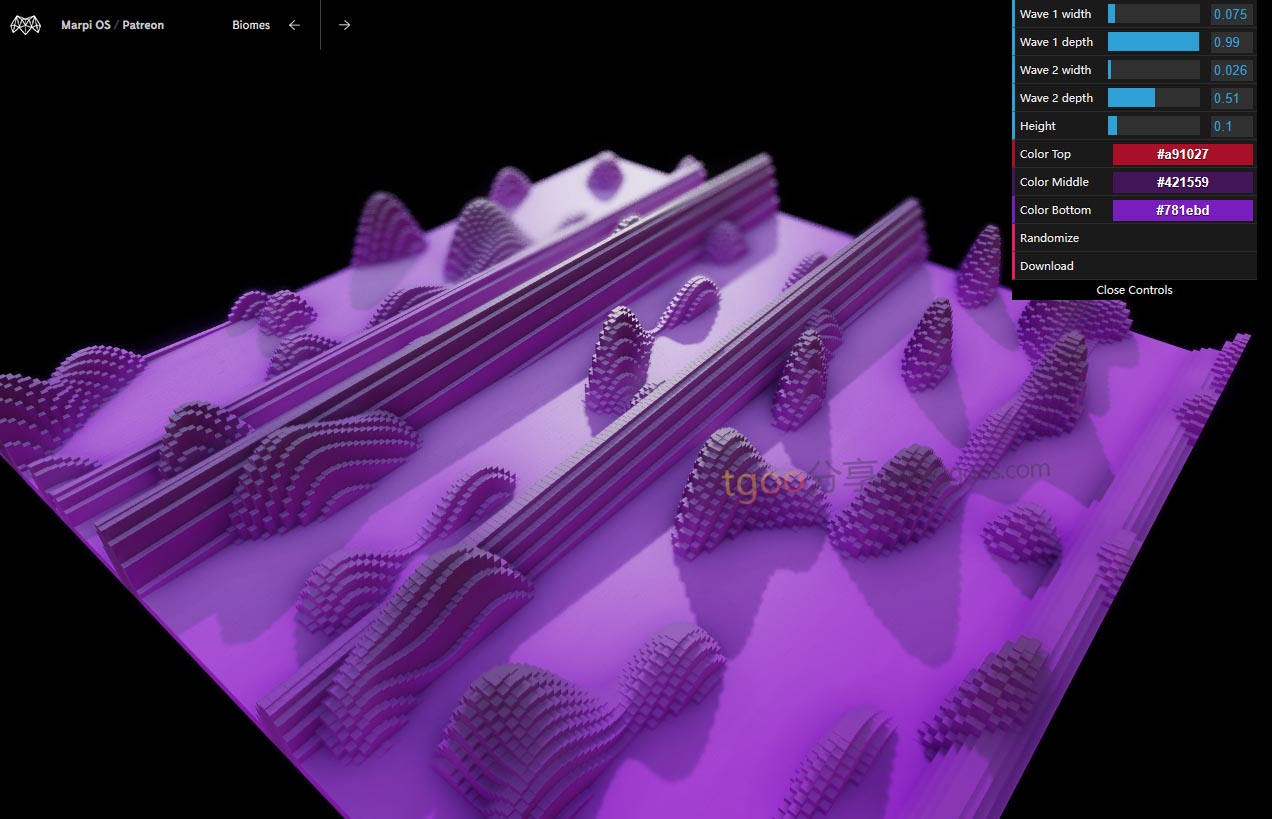The image size is (1272, 819).
Task: Adjust the Wave 1 width slider
Action: point(1153,14)
